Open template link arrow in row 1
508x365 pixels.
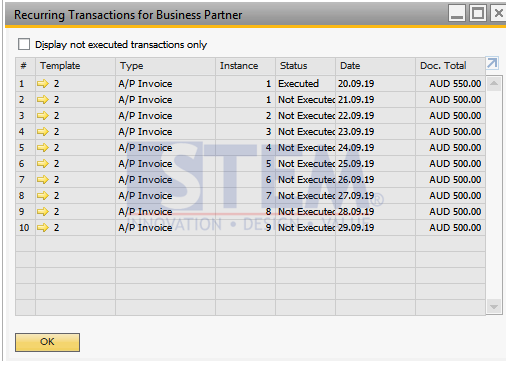[x=43, y=84]
